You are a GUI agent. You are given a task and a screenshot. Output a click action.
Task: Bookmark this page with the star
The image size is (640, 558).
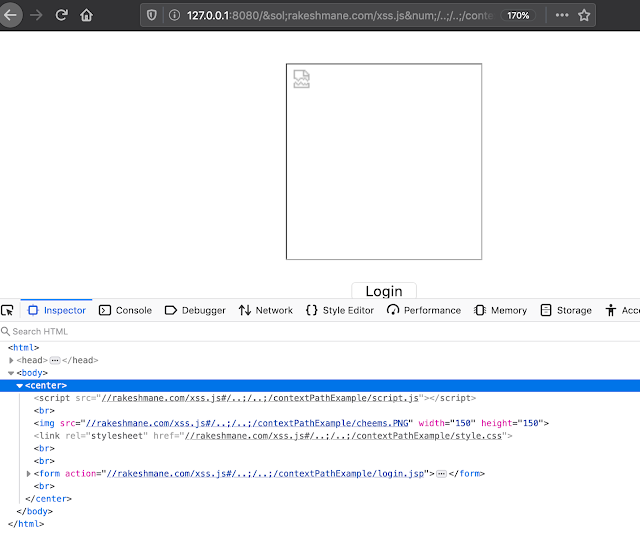pyautogui.click(x=584, y=16)
